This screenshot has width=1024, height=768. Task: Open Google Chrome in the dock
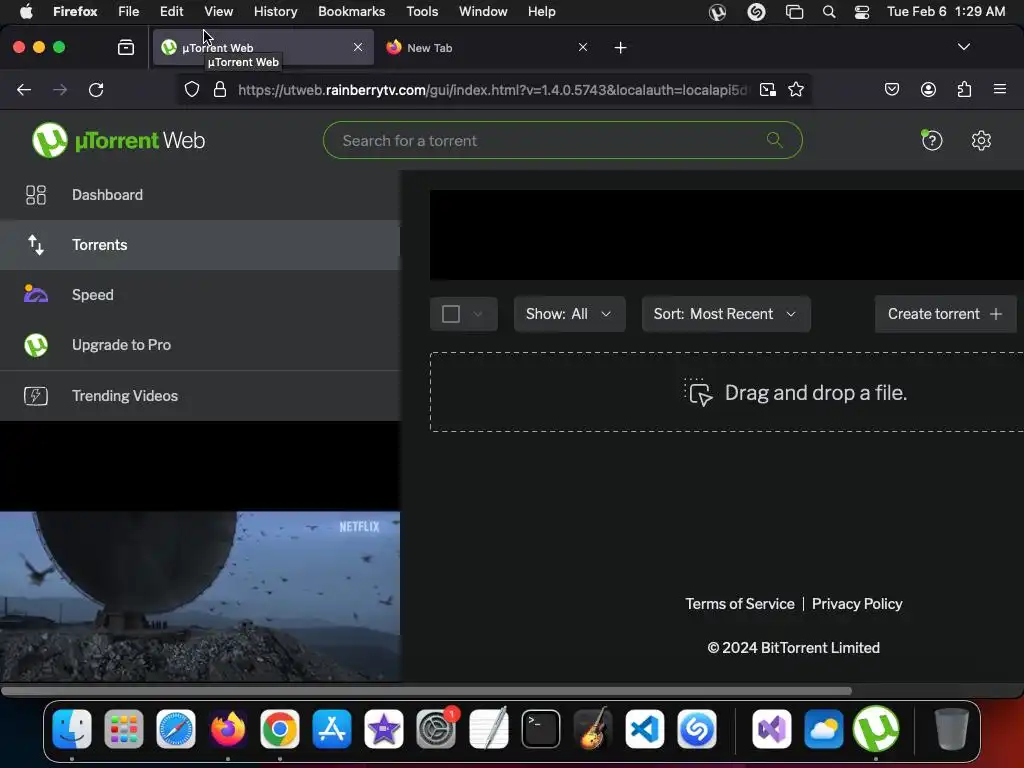coord(280,729)
